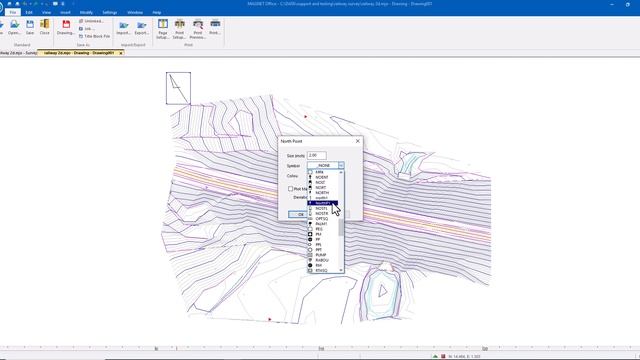Click the Job save-as option

pyautogui.click(x=87, y=29)
